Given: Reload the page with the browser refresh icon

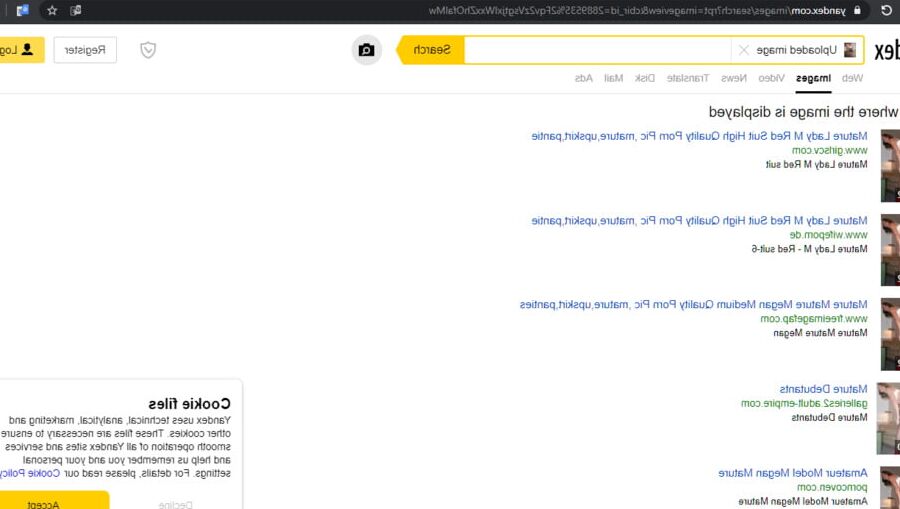Looking at the screenshot, I should (886, 10).
